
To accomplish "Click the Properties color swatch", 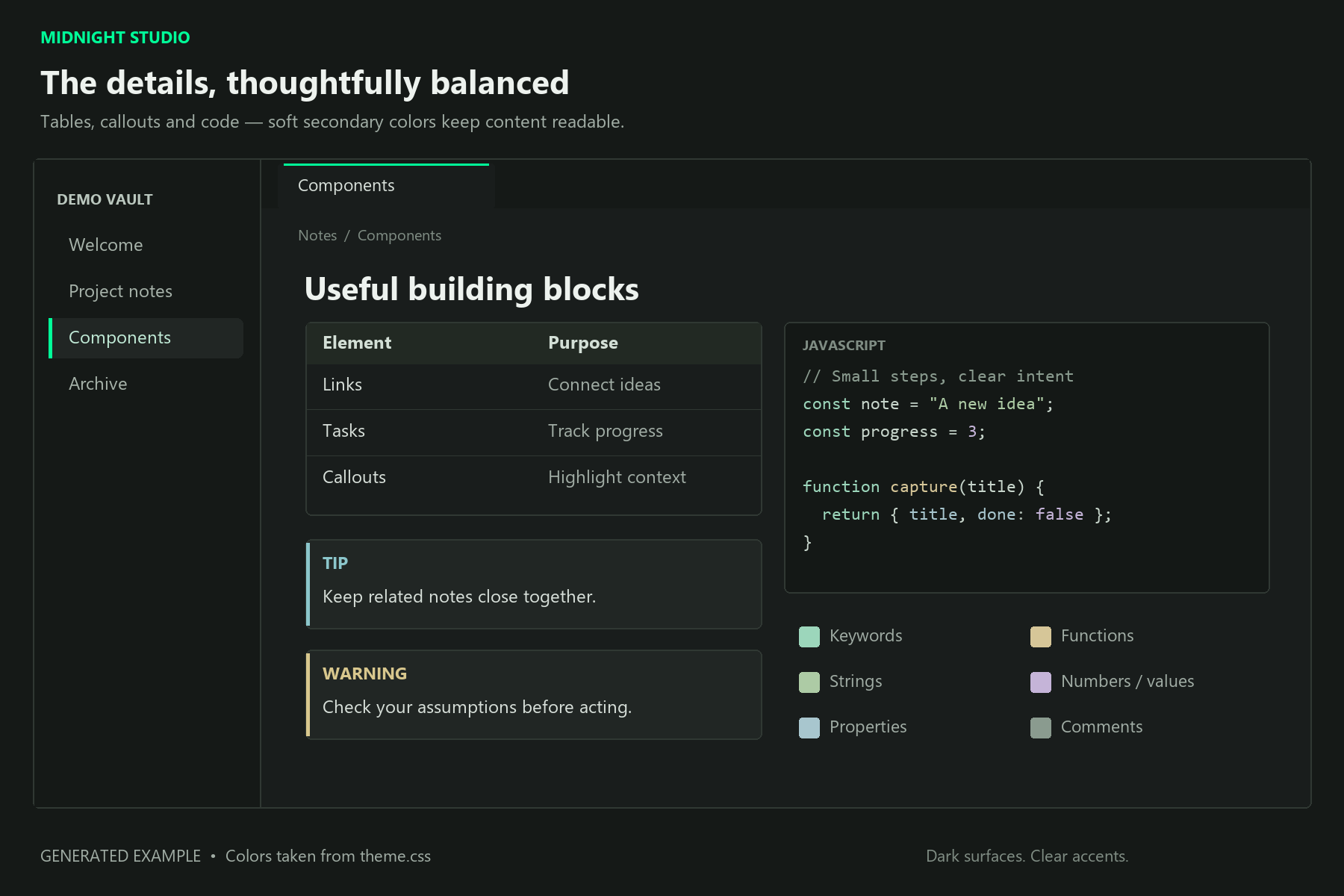I will pos(809,727).
